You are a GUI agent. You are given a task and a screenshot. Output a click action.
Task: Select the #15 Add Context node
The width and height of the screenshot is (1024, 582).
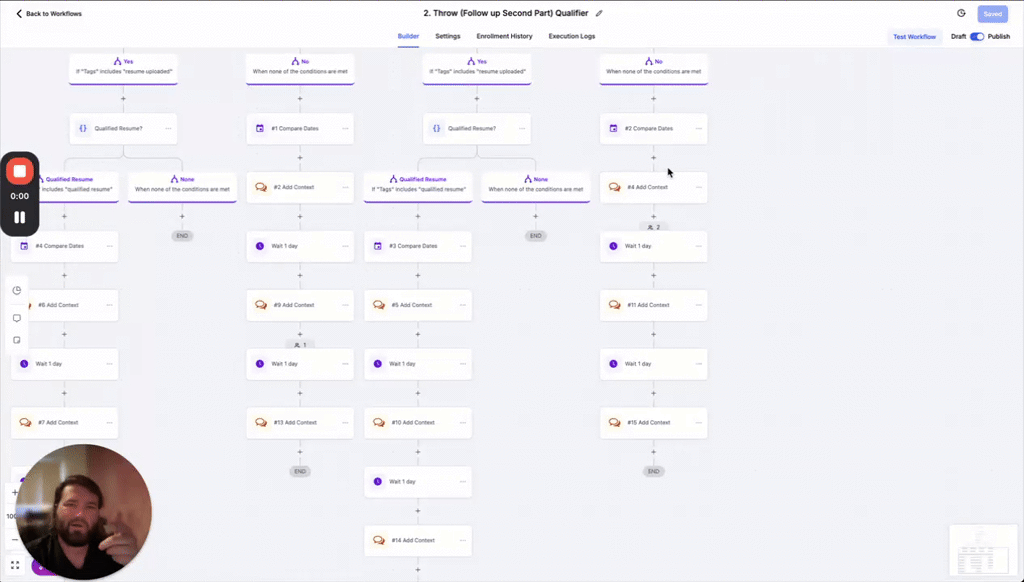pos(648,423)
